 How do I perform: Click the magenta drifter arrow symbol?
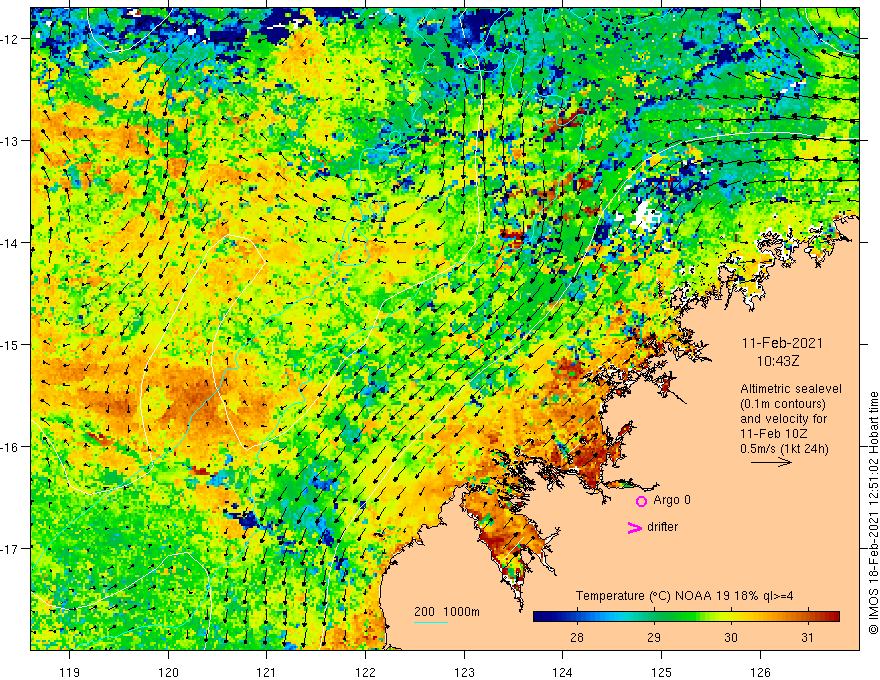(634, 527)
